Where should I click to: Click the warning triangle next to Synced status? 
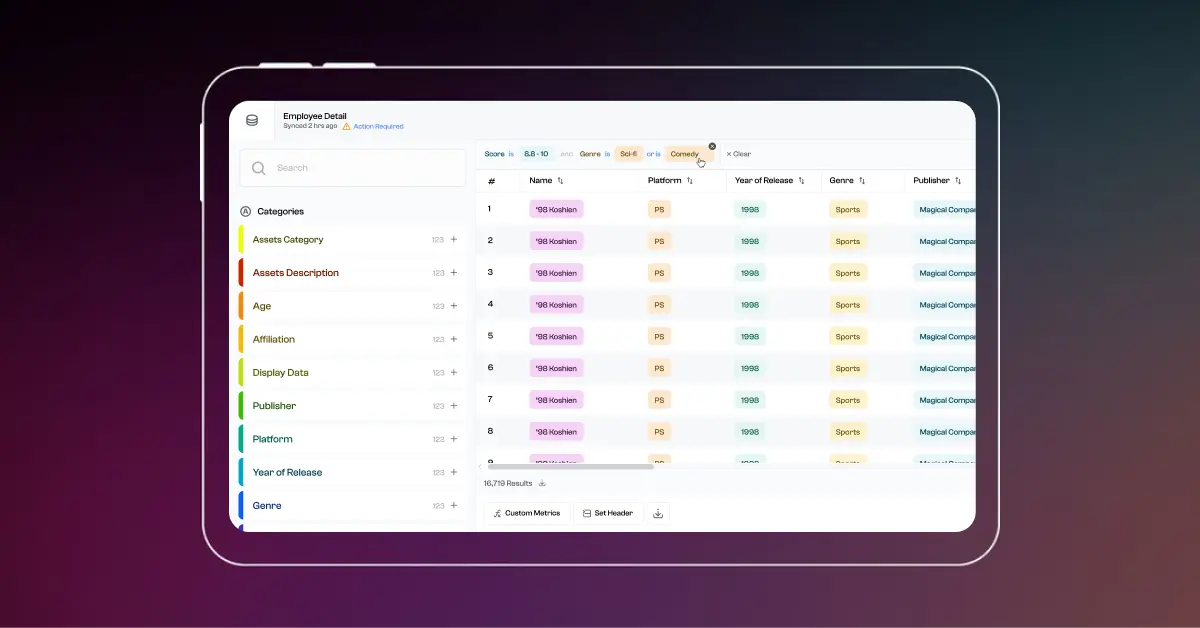click(x=344, y=126)
